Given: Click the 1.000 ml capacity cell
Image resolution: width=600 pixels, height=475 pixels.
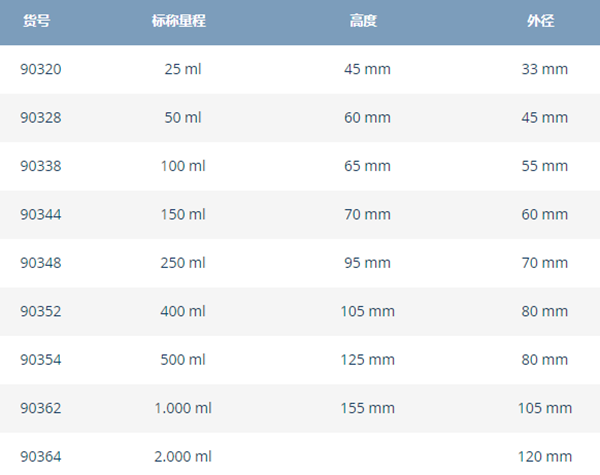Looking at the screenshot, I should click(183, 408).
